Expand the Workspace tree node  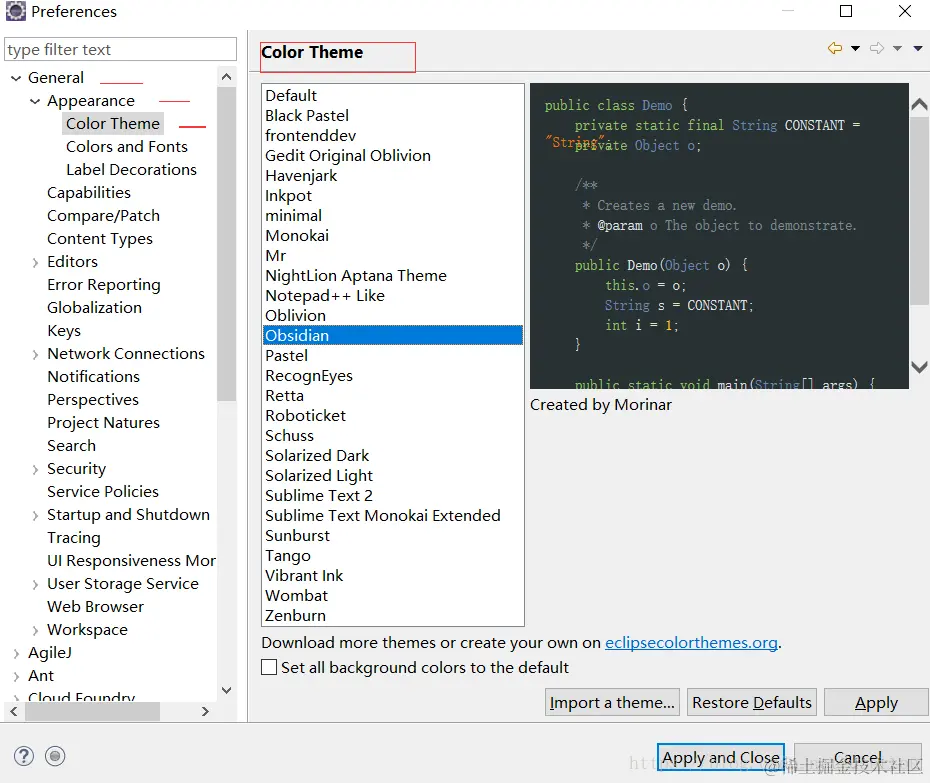[35, 630]
